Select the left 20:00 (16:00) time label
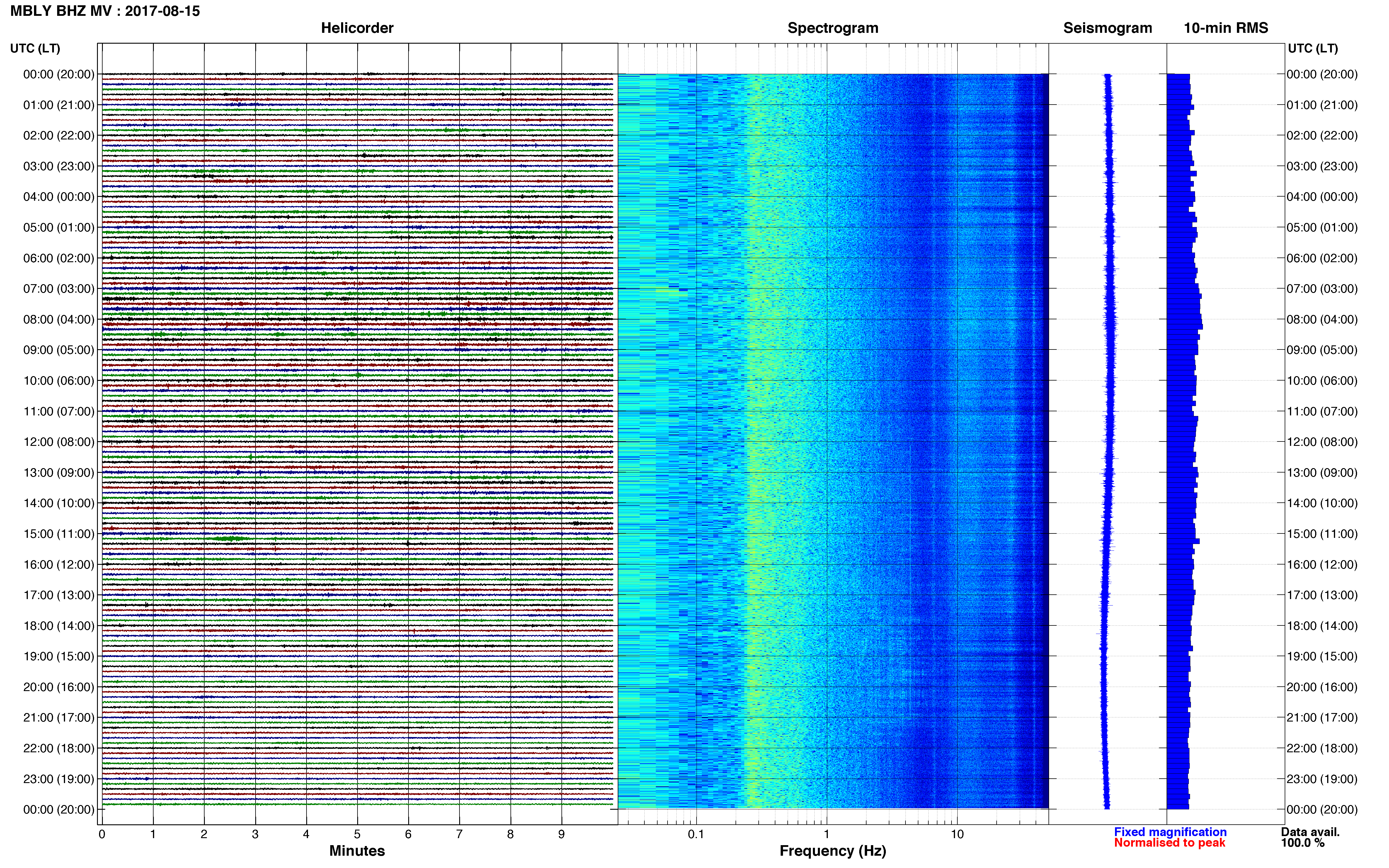Screen dimensions: 1389x868 59,687
